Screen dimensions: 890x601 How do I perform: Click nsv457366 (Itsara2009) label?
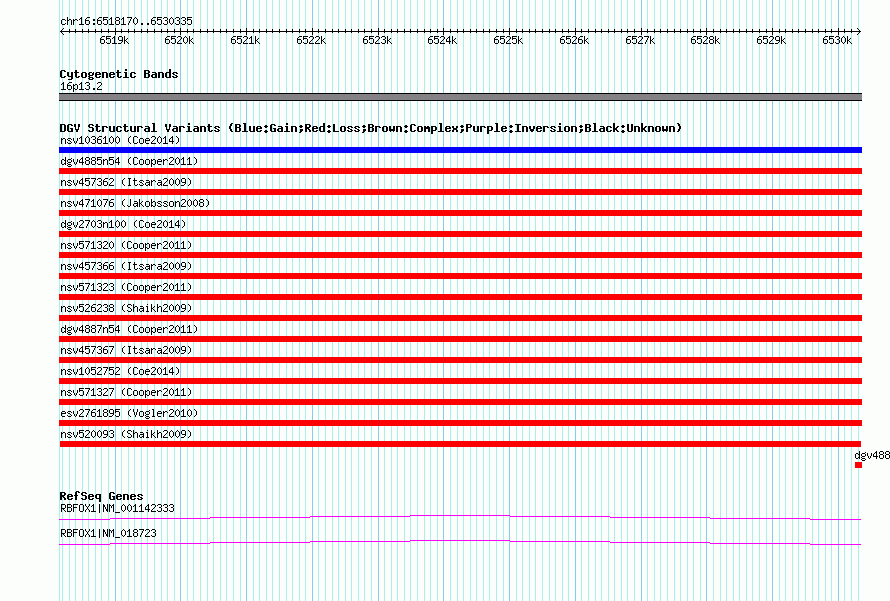126,266
